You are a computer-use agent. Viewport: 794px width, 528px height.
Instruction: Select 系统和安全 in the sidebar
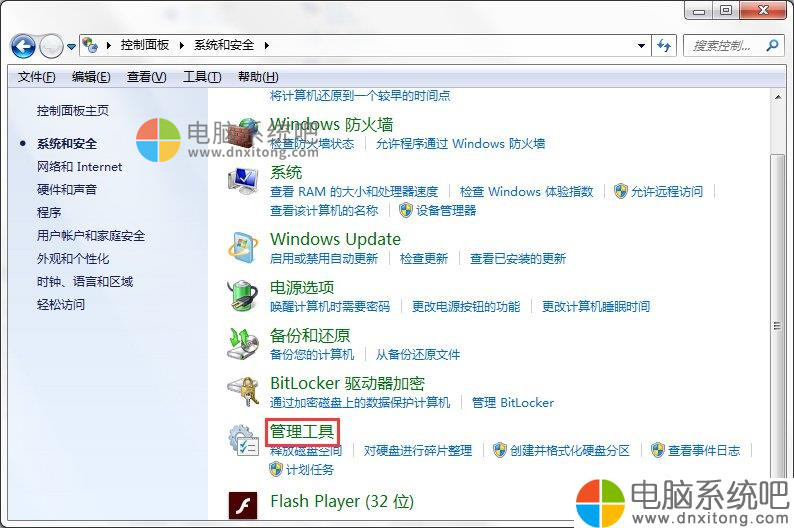[67, 144]
